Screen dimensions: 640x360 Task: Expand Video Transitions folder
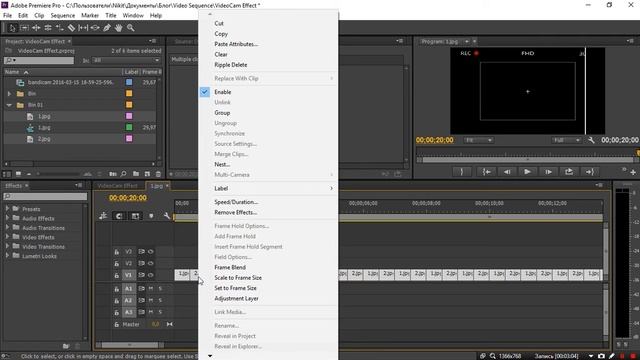click(x=7, y=246)
